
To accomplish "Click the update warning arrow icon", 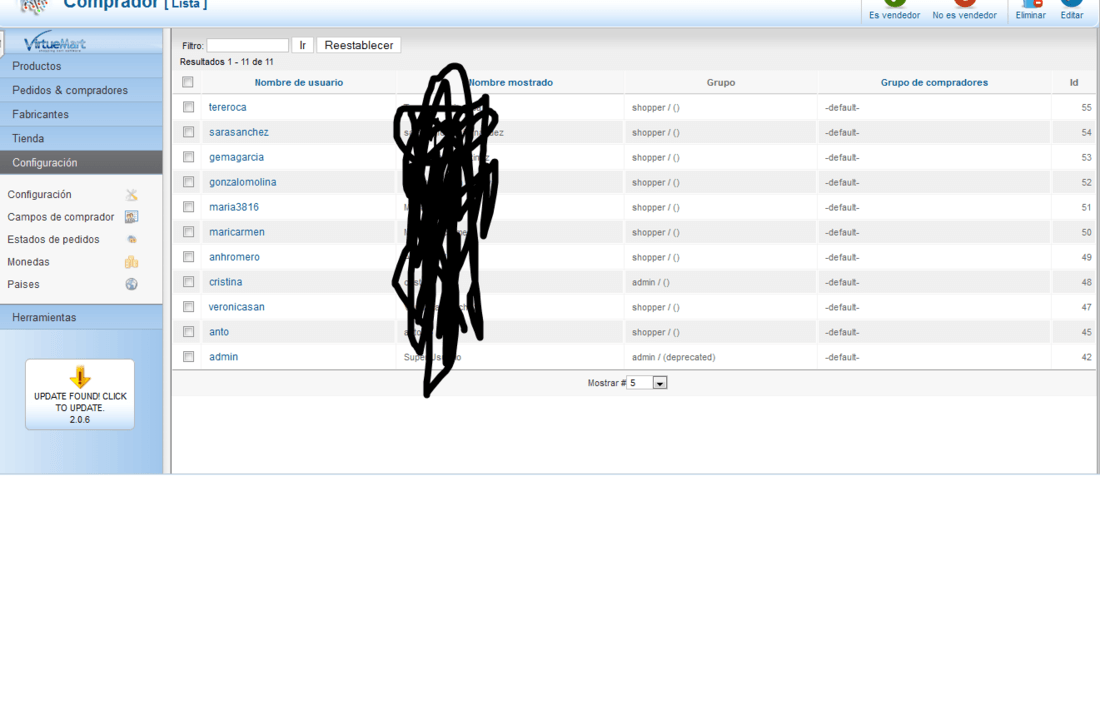I will click(80, 377).
